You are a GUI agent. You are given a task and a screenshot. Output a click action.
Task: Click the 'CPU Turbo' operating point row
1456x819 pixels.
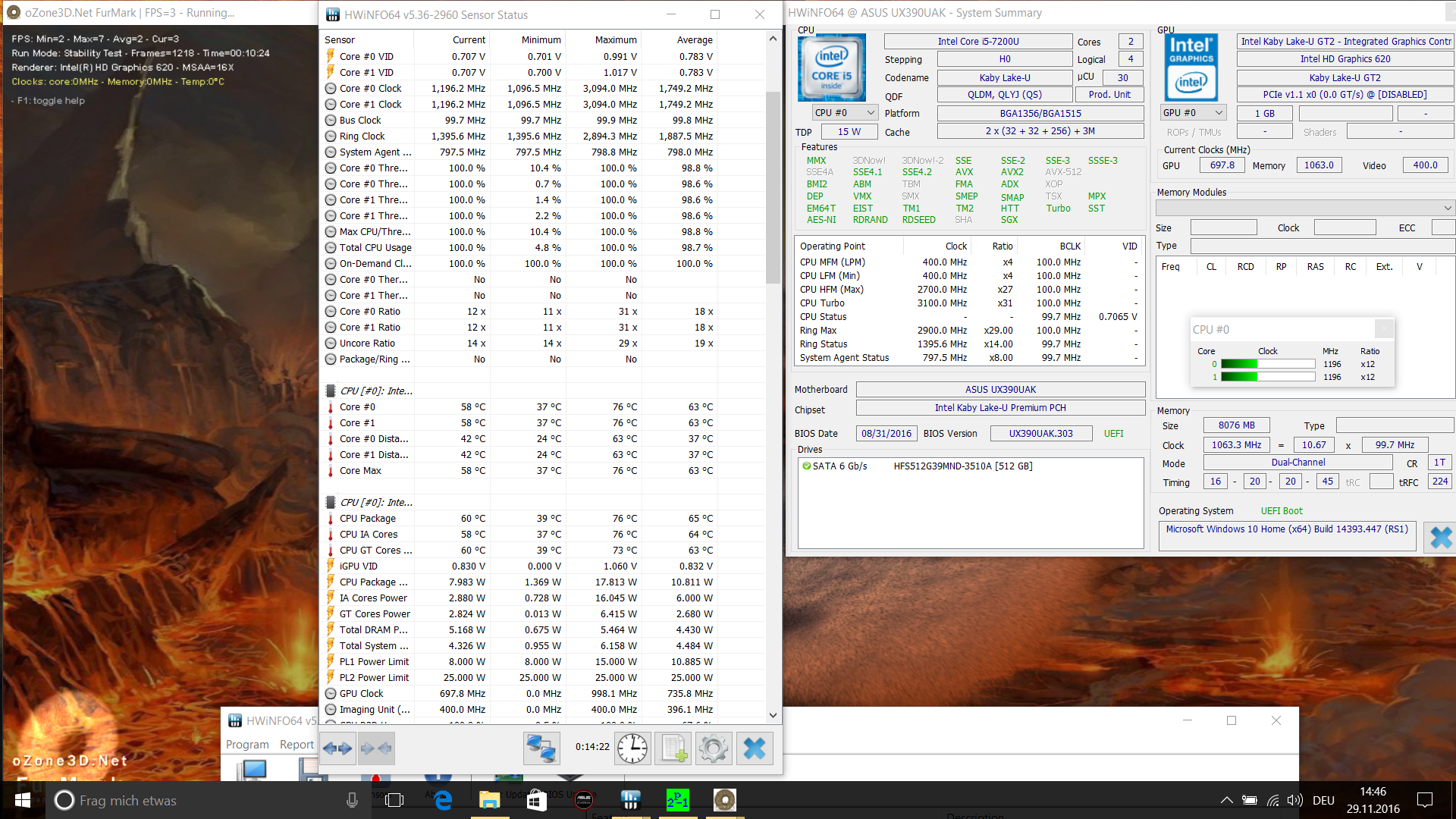pyautogui.click(x=968, y=303)
